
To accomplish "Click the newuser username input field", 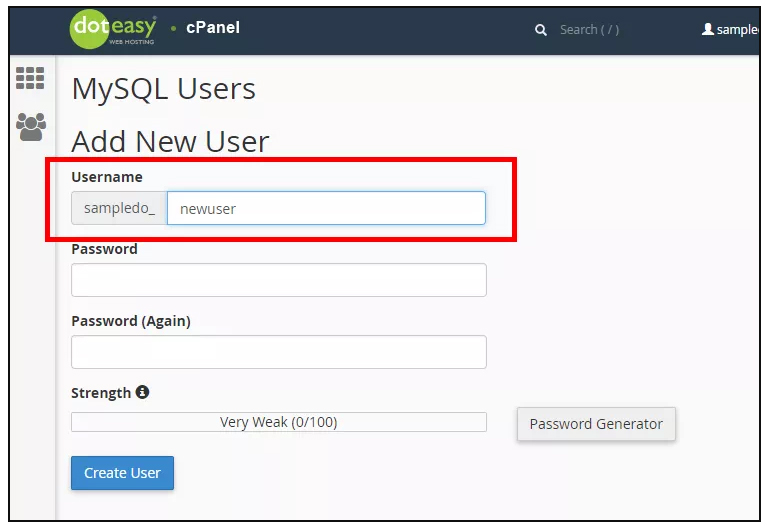I will (x=326, y=208).
